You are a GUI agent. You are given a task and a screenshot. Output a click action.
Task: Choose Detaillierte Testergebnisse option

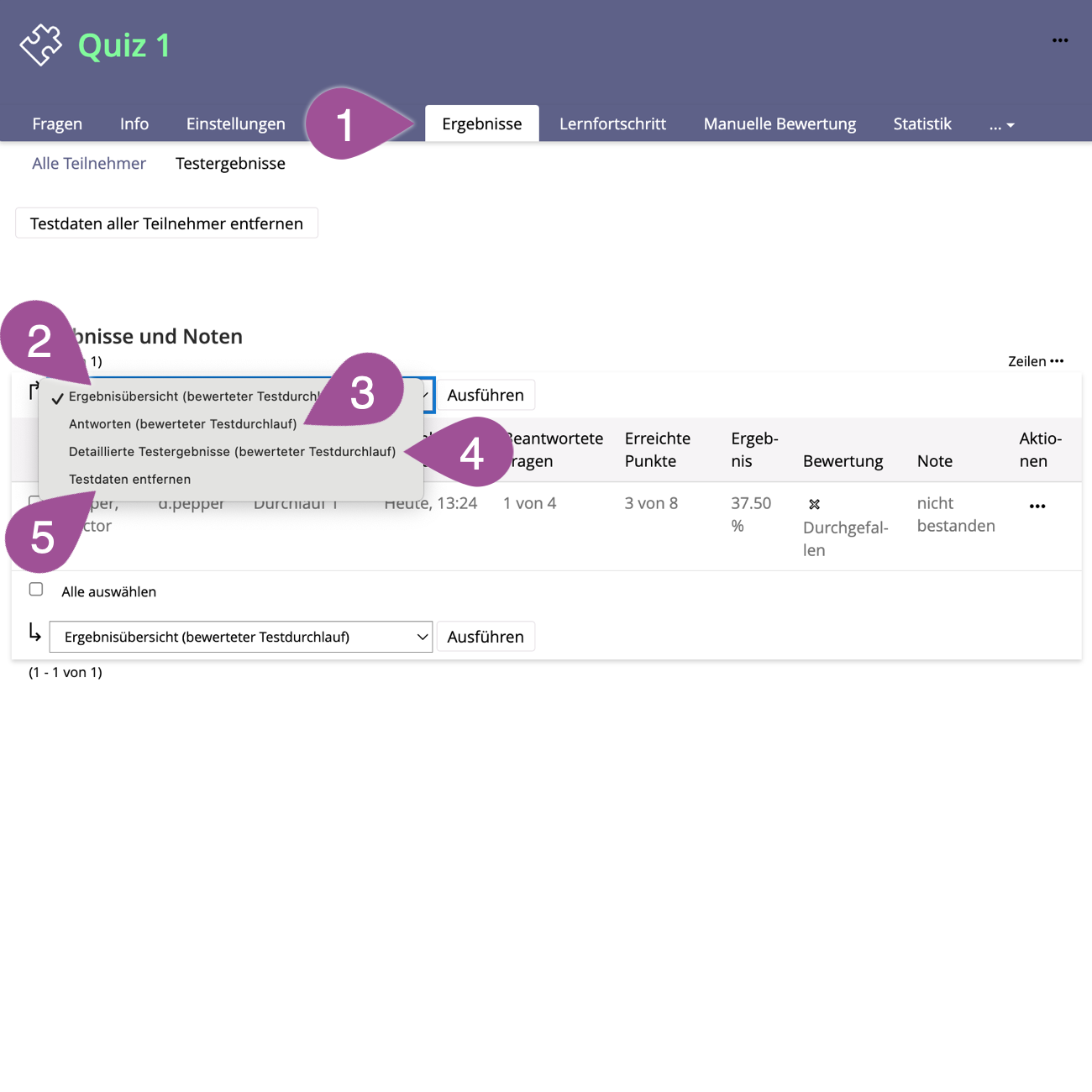click(x=232, y=452)
